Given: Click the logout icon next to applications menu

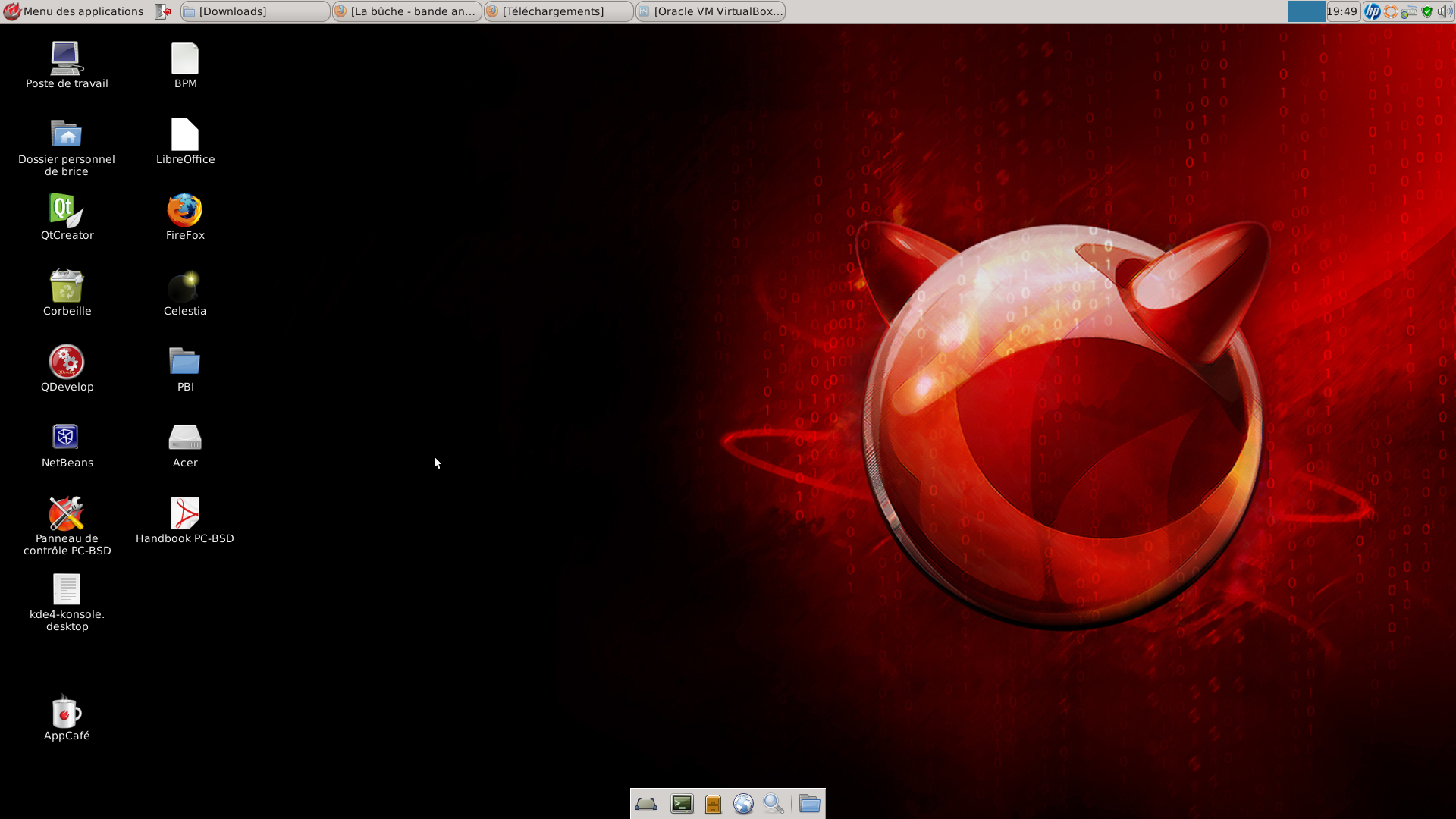Looking at the screenshot, I should 162,11.
